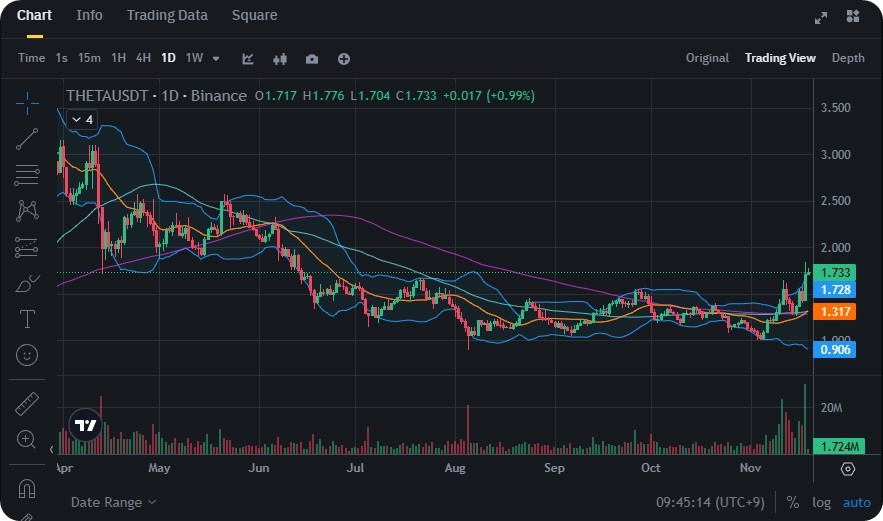Select the ruler measure tool
This screenshot has width=883, height=521.
pos(27,404)
